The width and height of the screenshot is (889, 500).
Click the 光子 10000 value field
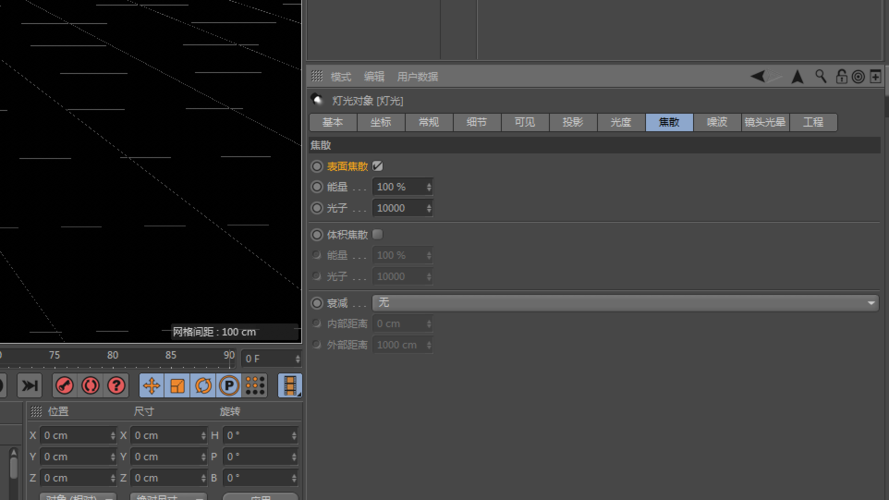click(x=398, y=208)
